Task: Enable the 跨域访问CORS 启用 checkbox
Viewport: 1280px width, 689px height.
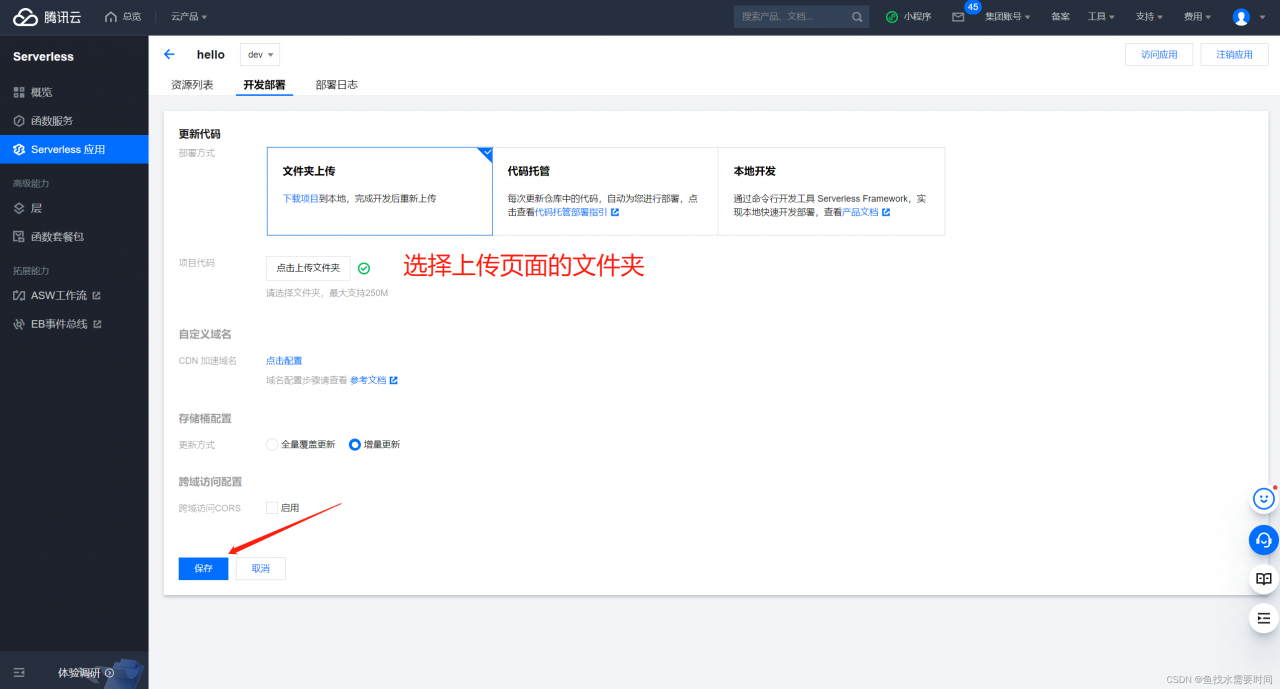Action: coord(271,507)
